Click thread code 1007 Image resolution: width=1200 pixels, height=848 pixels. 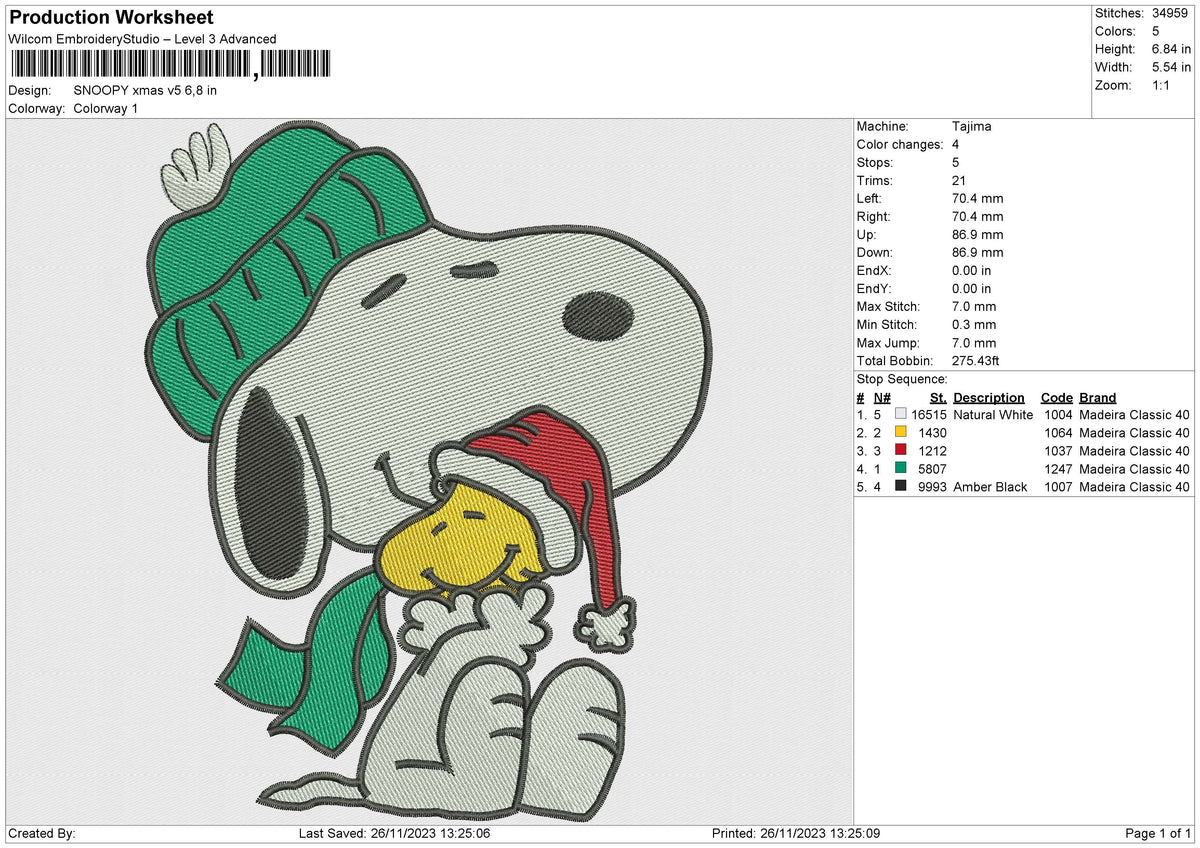tap(1058, 487)
